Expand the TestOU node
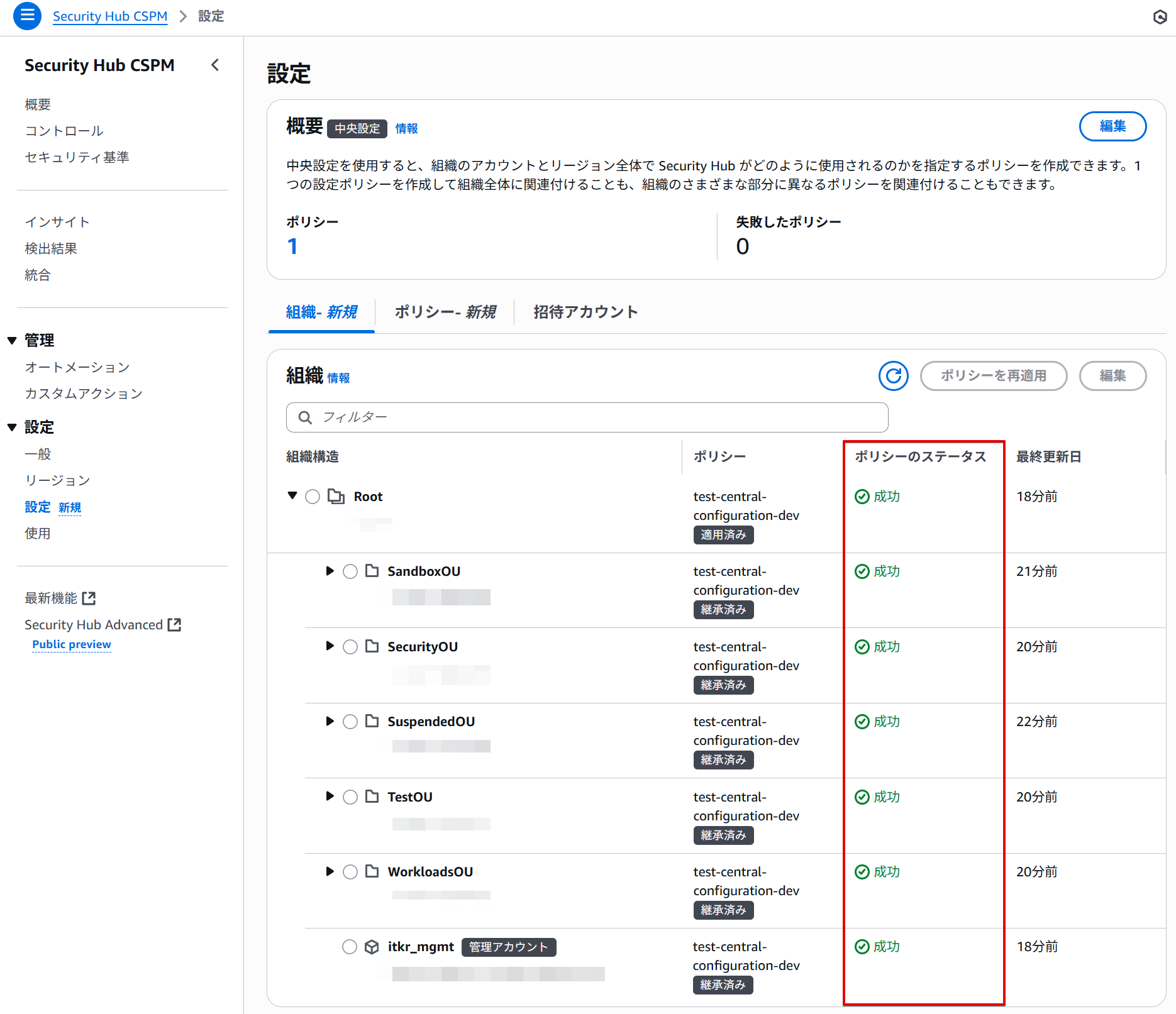 [x=330, y=796]
